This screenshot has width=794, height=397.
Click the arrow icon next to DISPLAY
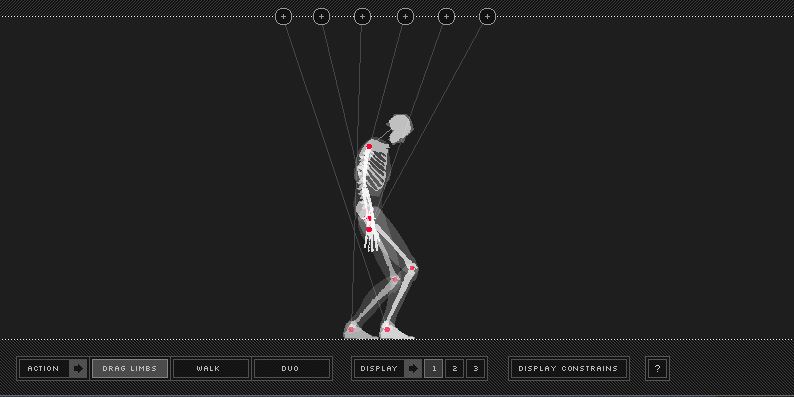click(x=413, y=369)
